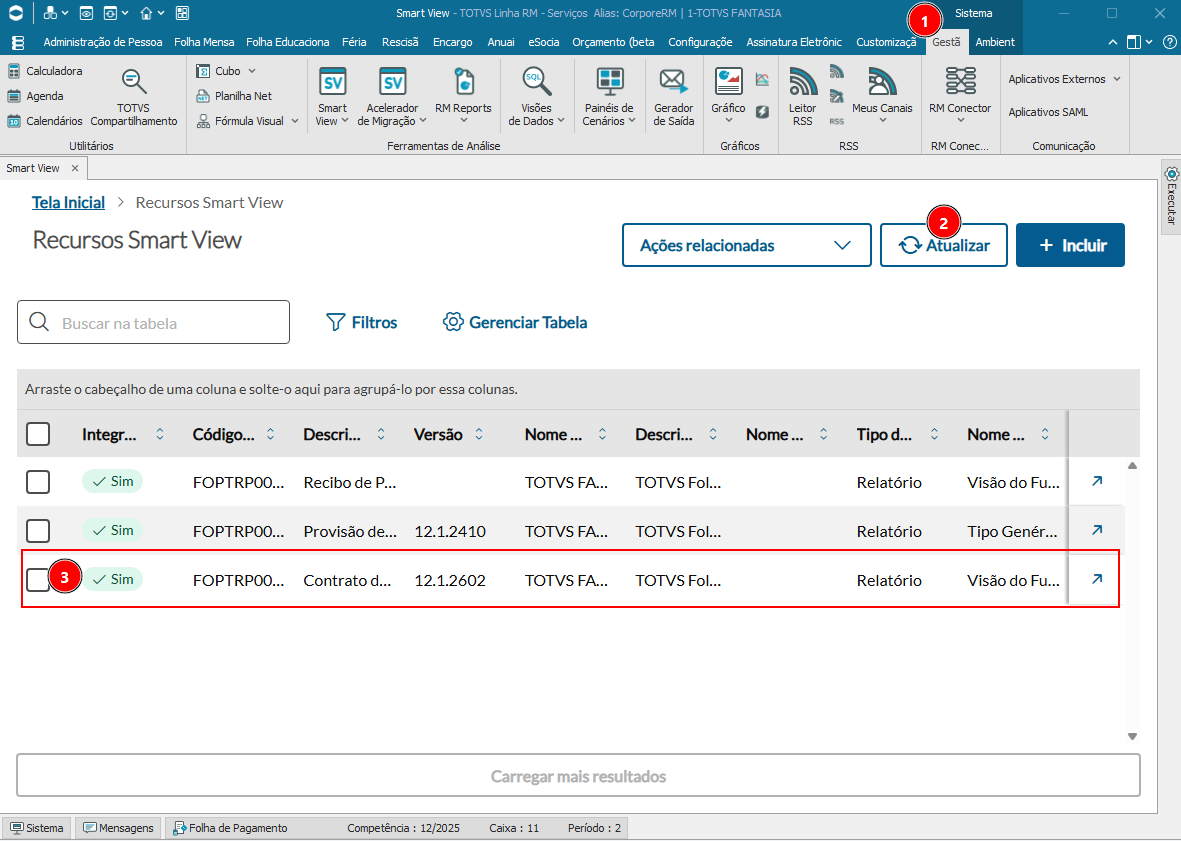Expand the Meus Canais dropdown
1181x841 pixels.
882,120
